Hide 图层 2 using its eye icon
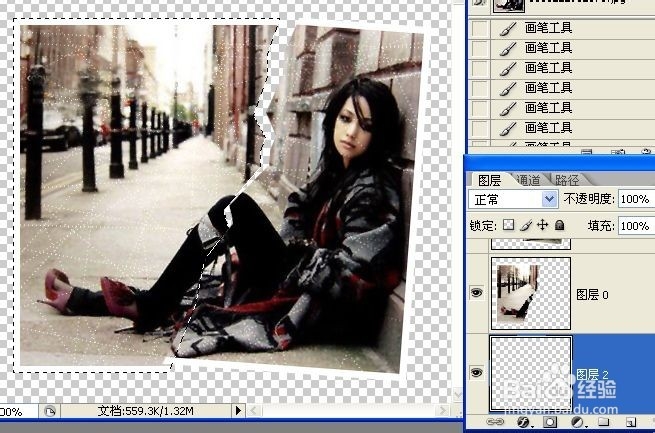 [477, 372]
